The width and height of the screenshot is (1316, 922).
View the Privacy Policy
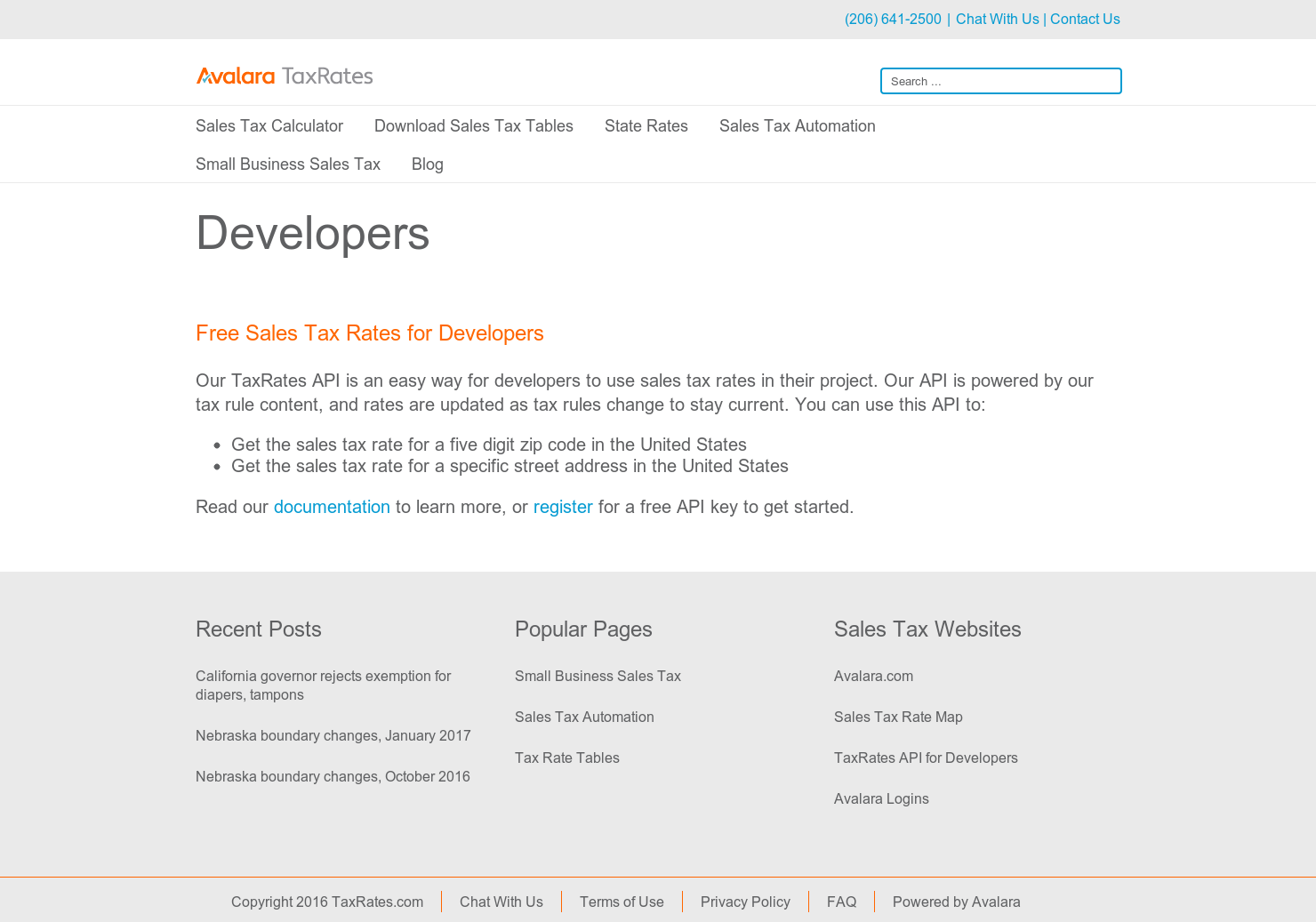pyautogui.click(x=745, y=902)
